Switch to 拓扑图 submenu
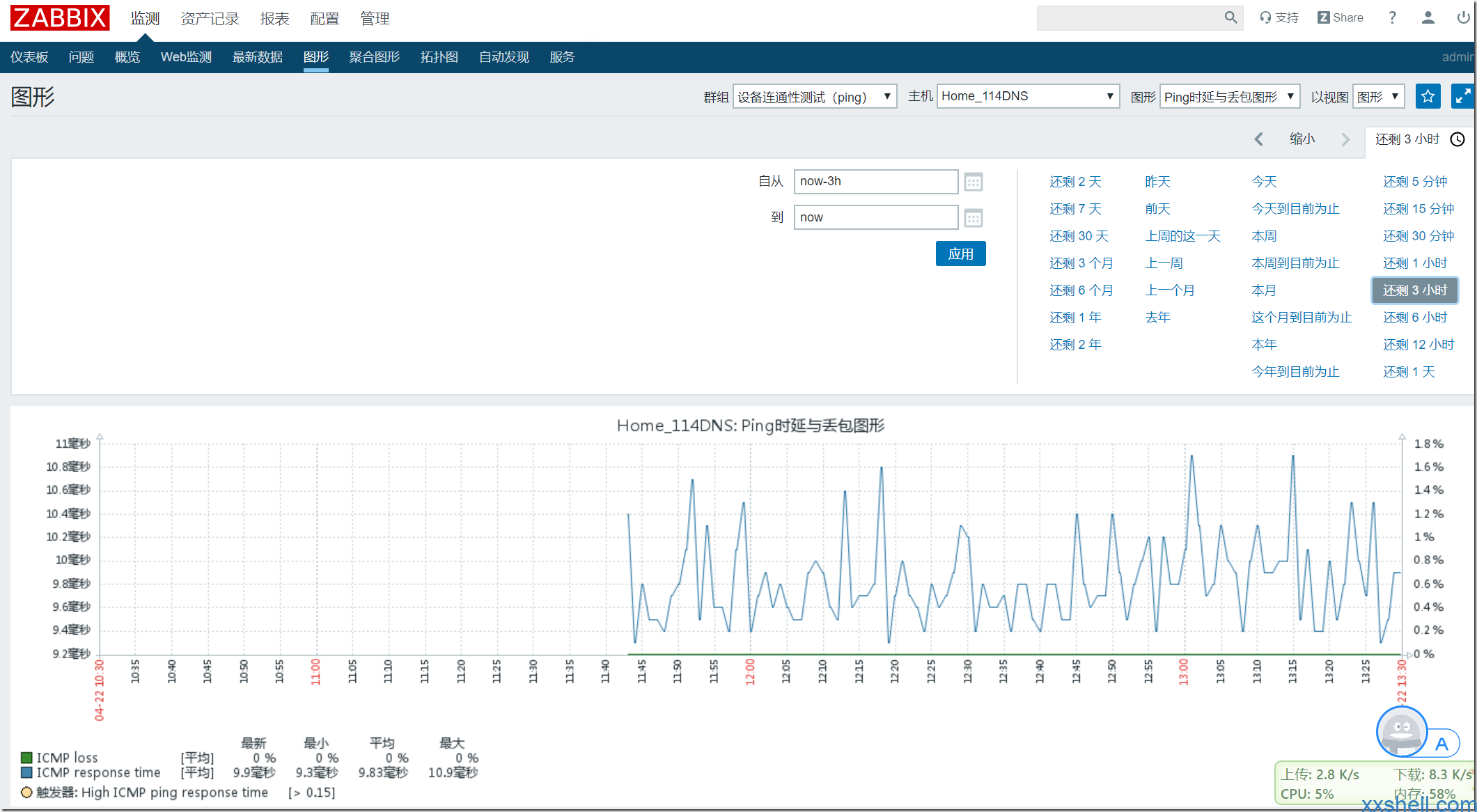The height and width of the screenshot is (812, 1477). pyautogui.click(x=439, y=57)
